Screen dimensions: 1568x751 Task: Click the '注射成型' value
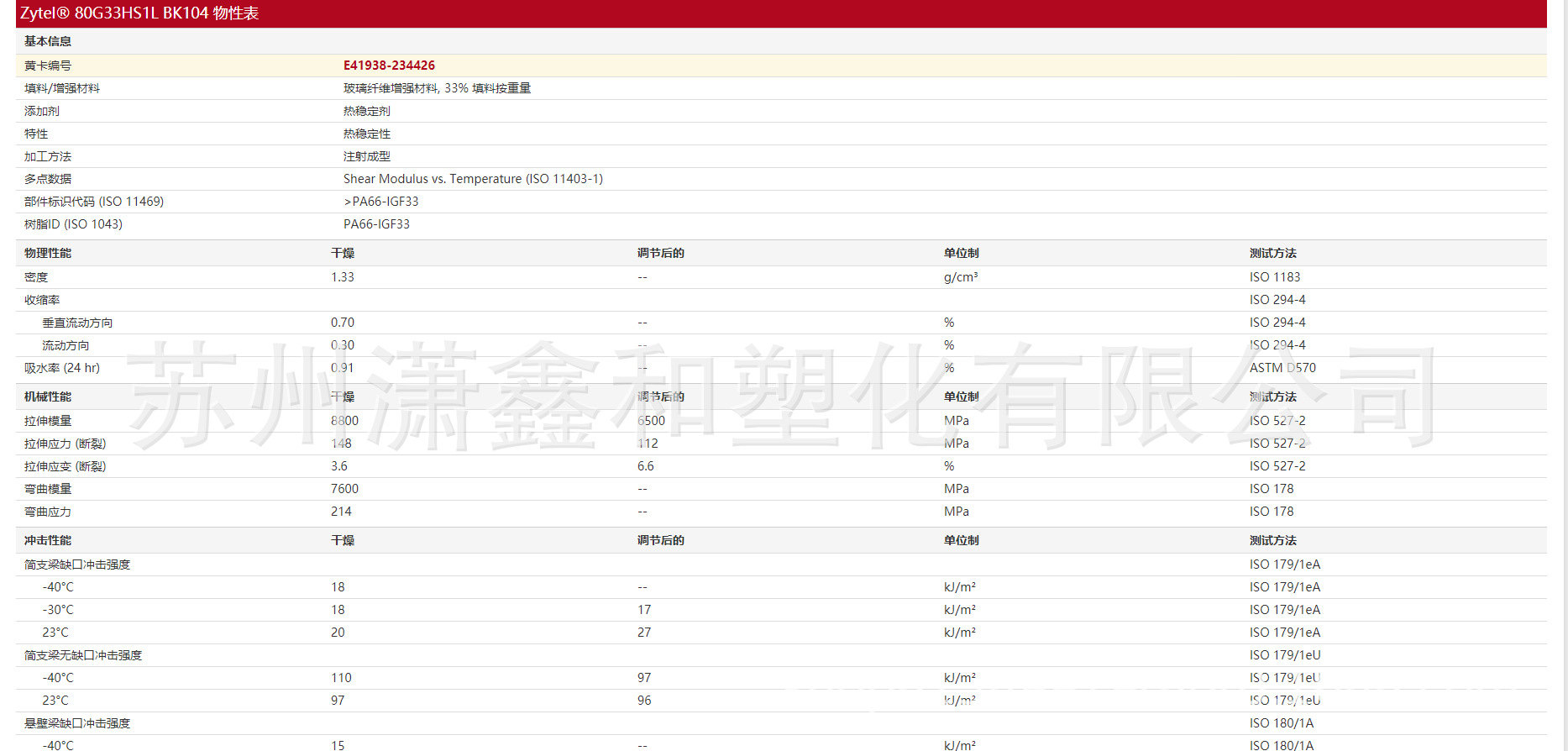tap(367, 156)
